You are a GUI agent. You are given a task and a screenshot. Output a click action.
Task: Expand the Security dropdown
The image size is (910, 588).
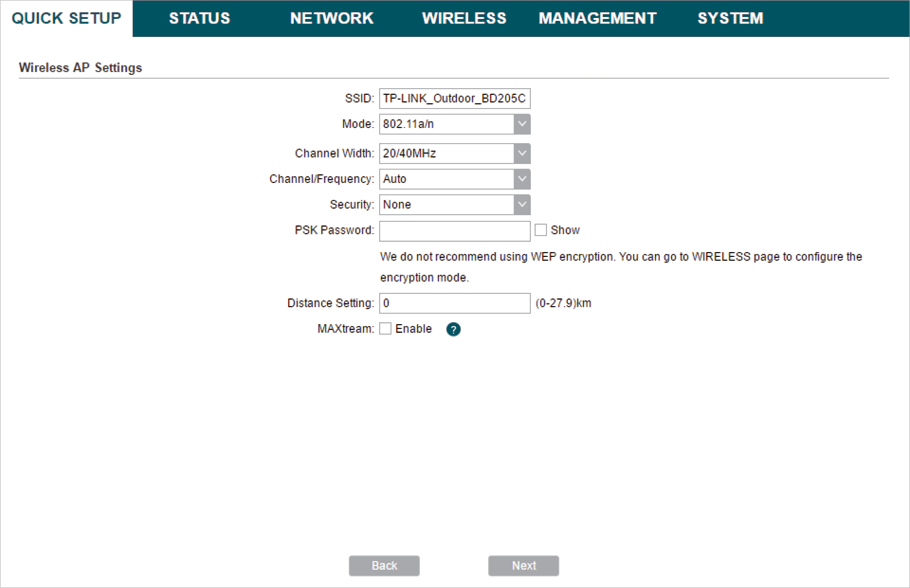pos(454,204)
